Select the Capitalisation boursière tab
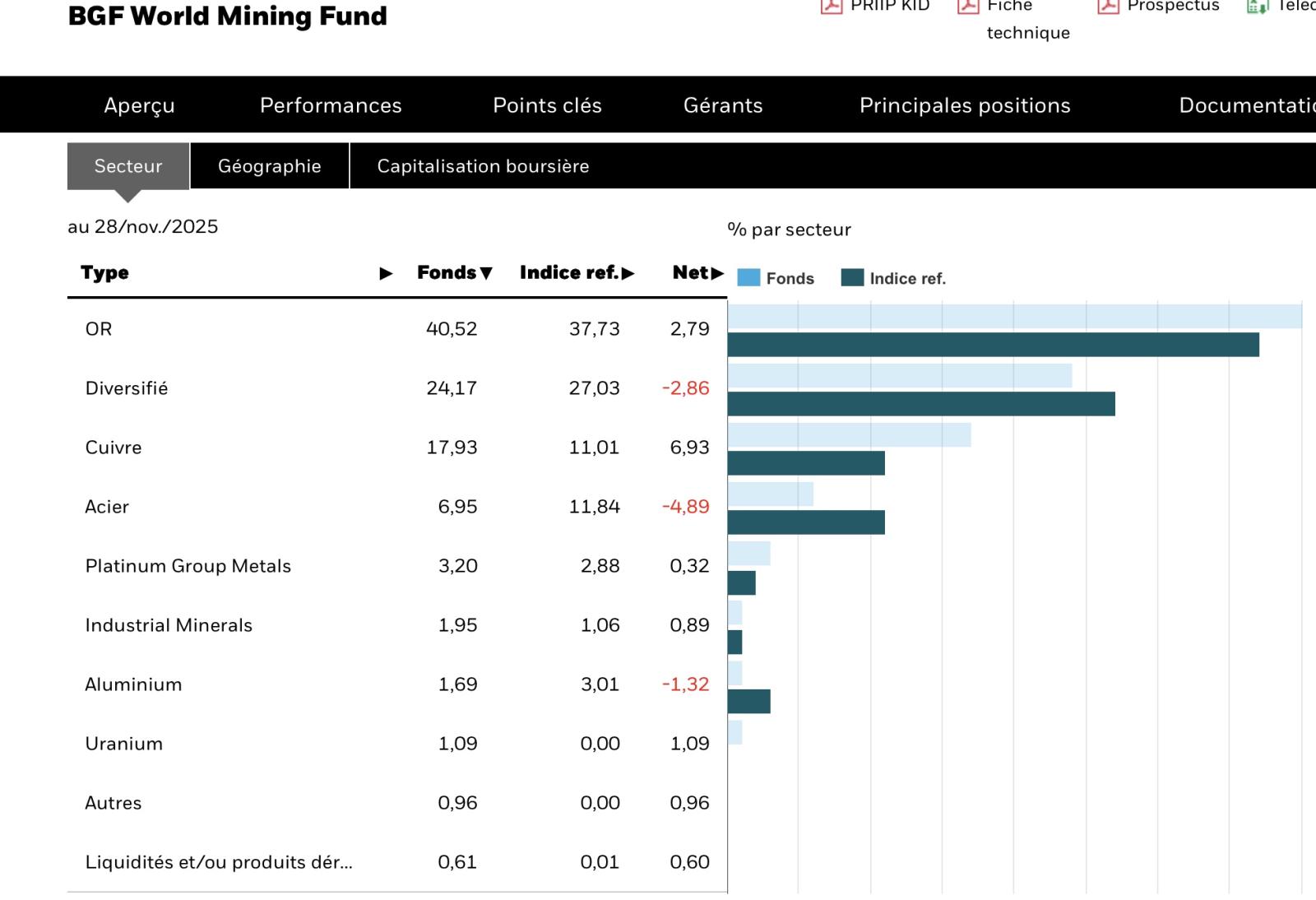 click(x=483, y=166)
